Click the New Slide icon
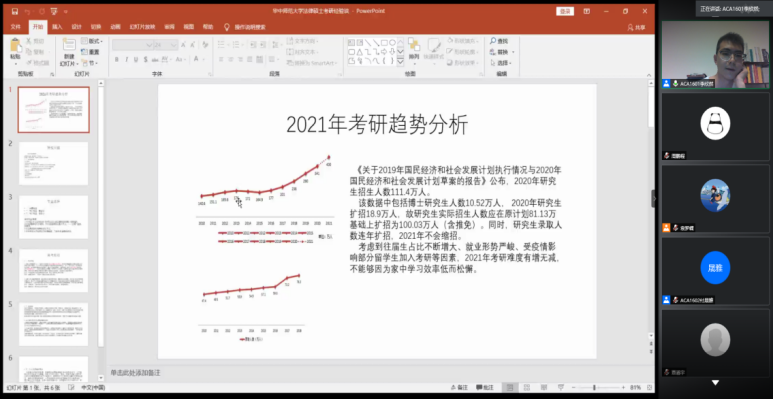This screenshot has width=773, height=399. (69, 46)
